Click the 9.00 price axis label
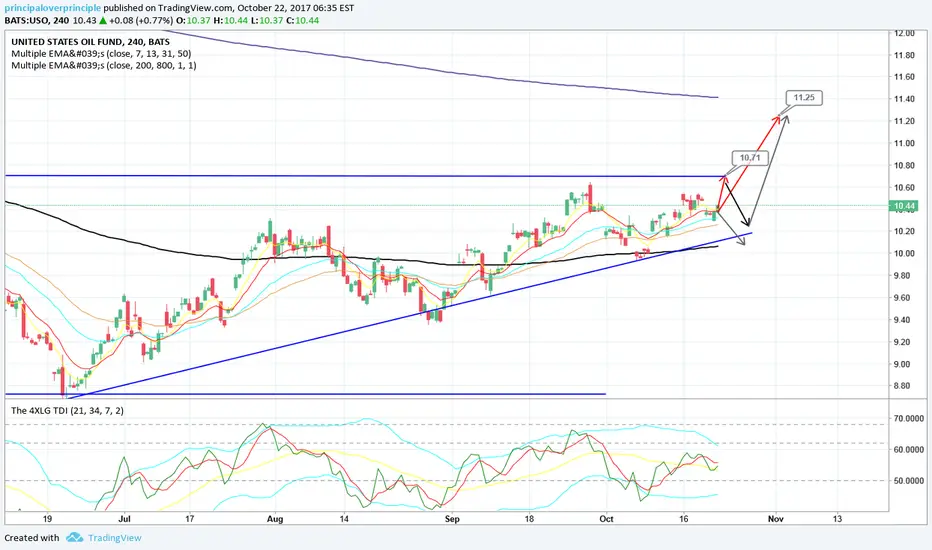 point(904,364)
